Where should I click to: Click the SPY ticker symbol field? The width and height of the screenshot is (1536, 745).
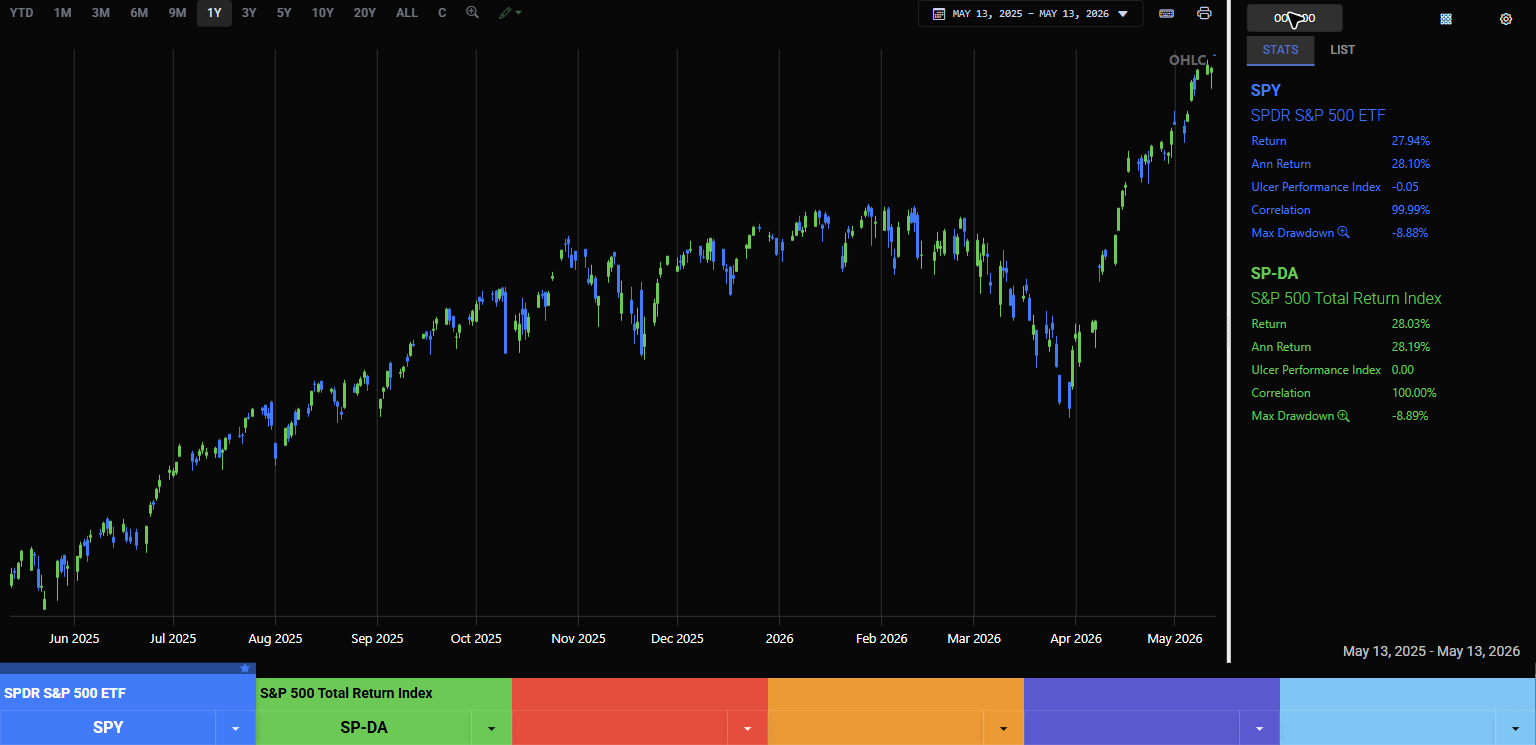(x=108, y=728)
